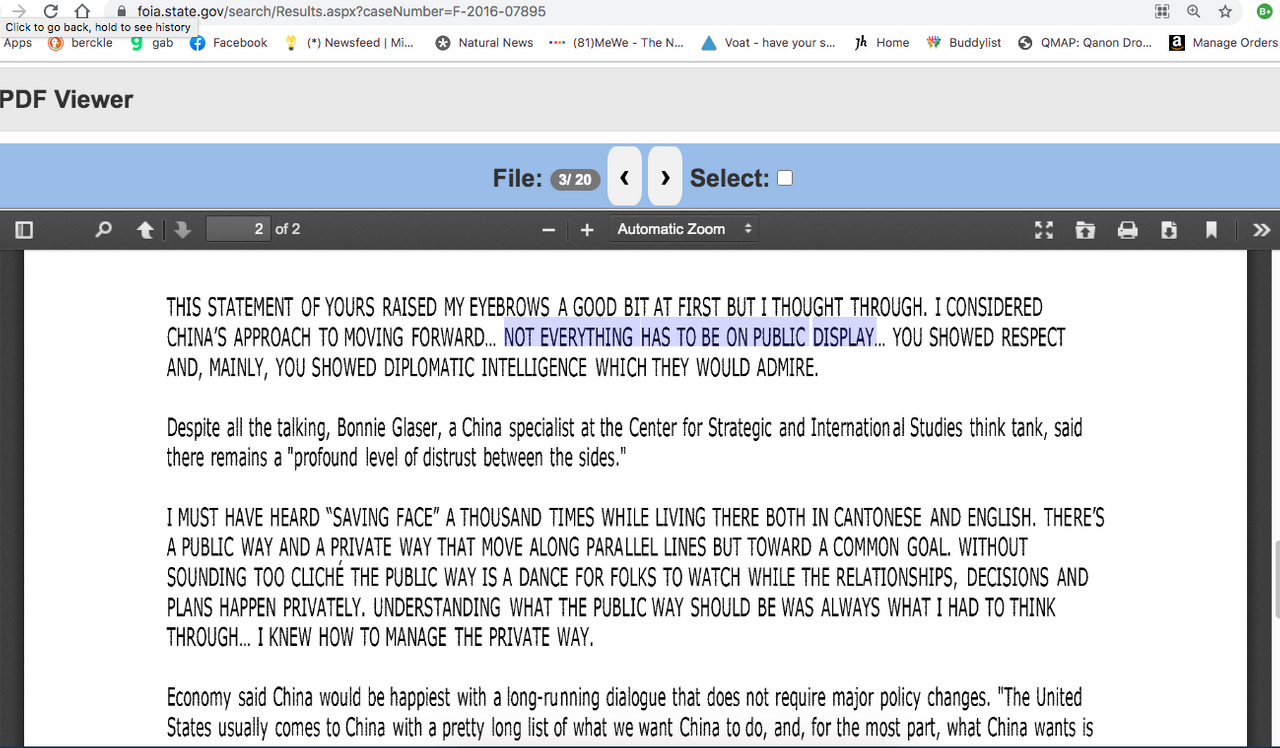Viewport: 1280px width, 748px height.
Task: Open the Home bookmark
Action: pos(882,43)
